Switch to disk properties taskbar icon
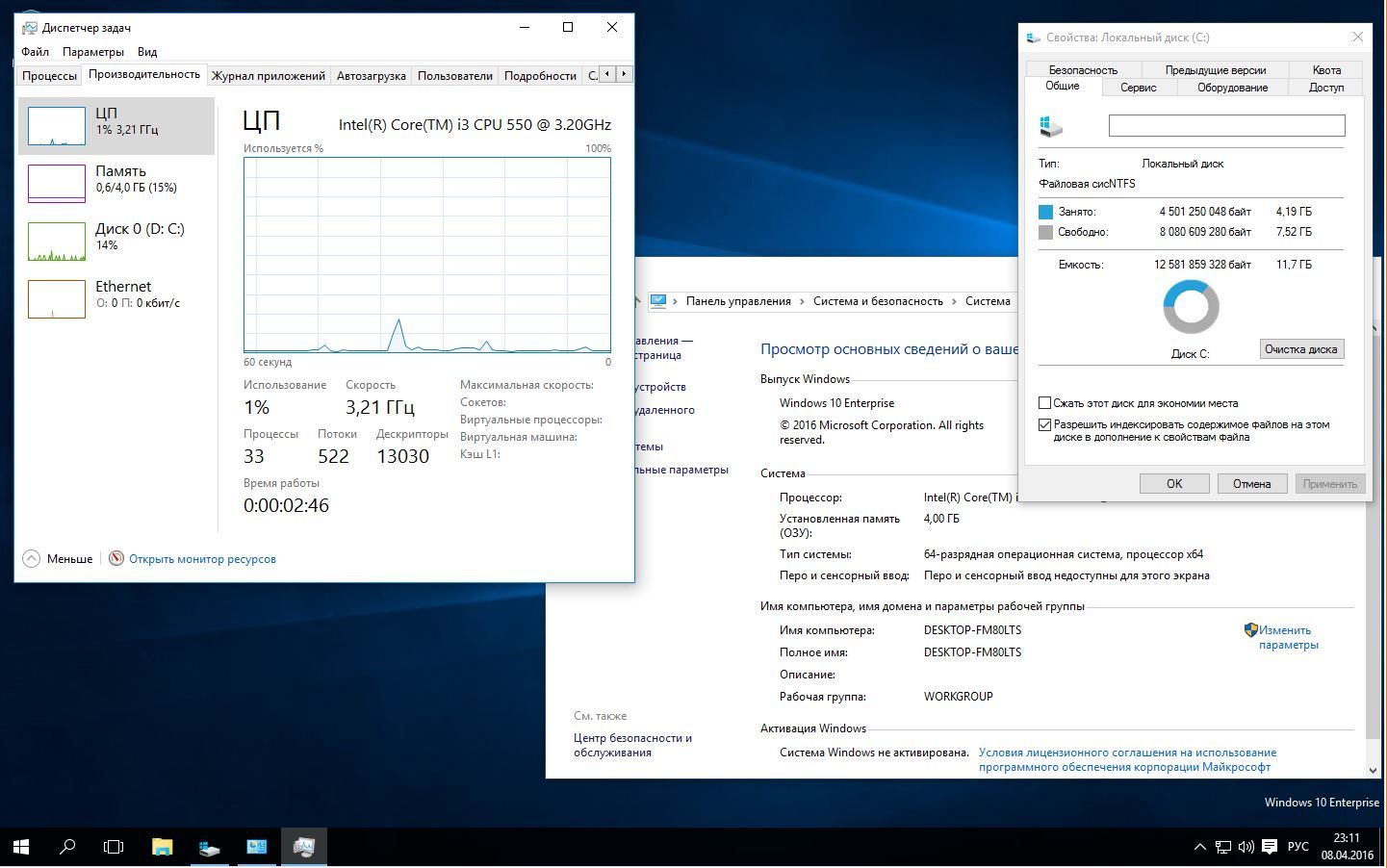This screenshot has width=1387, height=868. [209, 847]
